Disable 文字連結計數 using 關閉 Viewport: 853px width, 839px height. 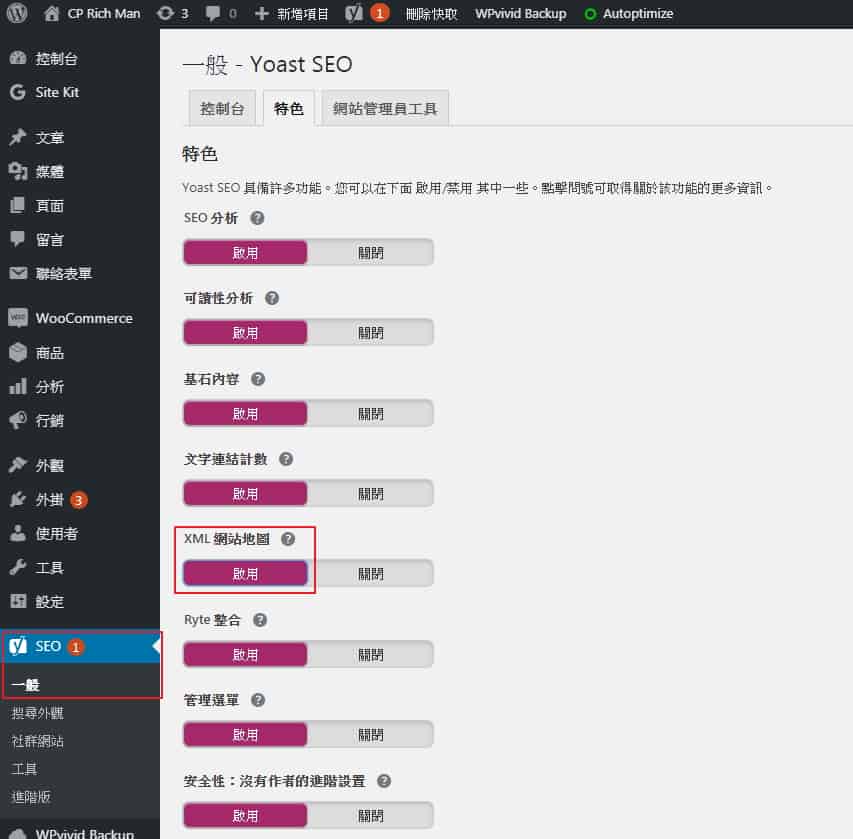pyautogui.click(x=370, y=493)
